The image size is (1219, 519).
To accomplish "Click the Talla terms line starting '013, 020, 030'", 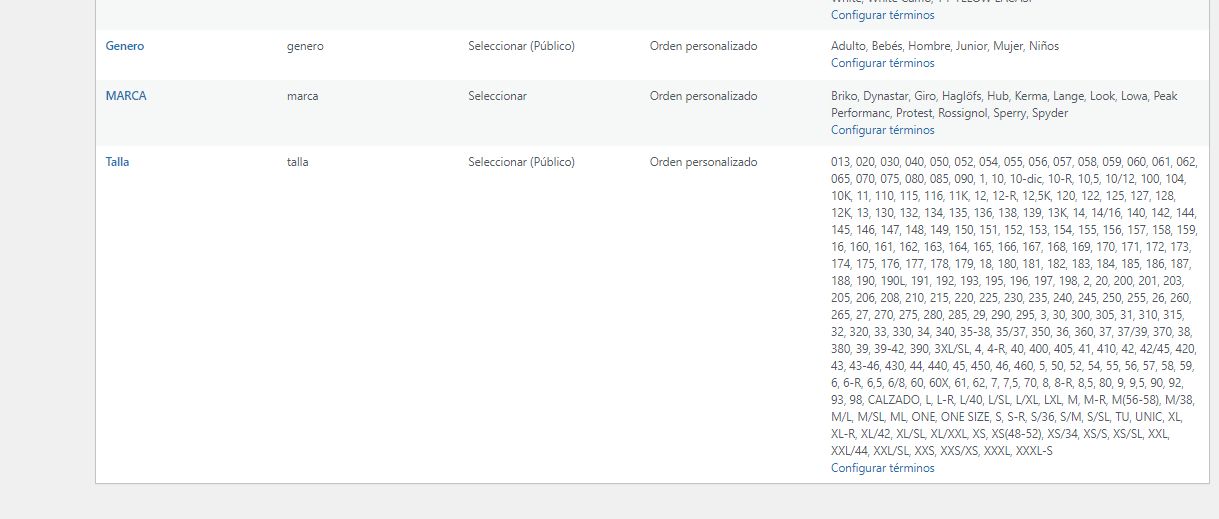I will (1014, 162).
